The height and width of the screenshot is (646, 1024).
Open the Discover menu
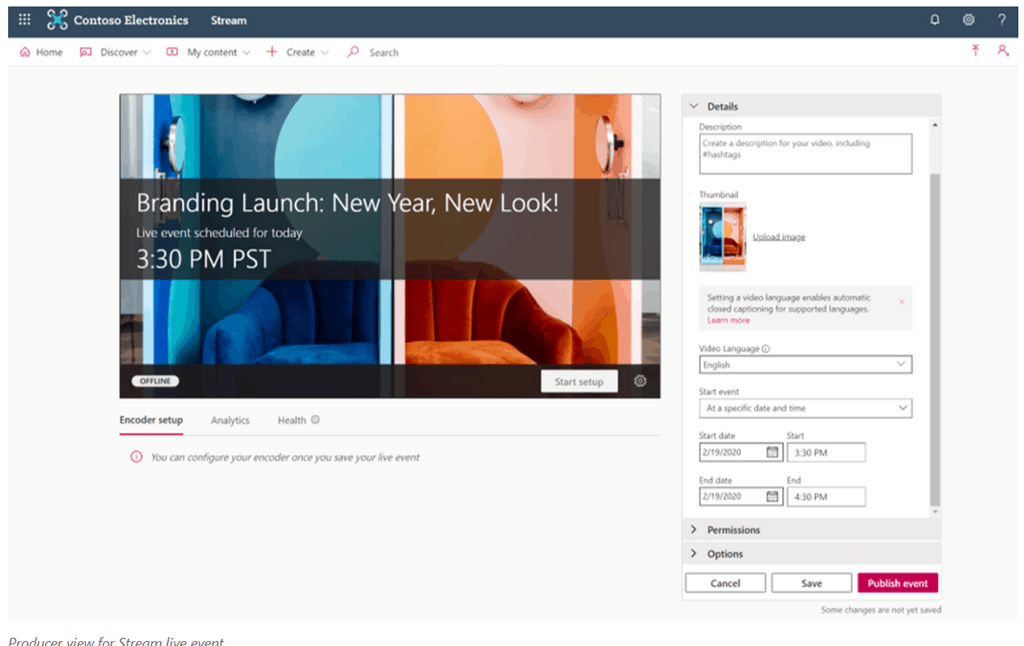click(x=118, y=52)
